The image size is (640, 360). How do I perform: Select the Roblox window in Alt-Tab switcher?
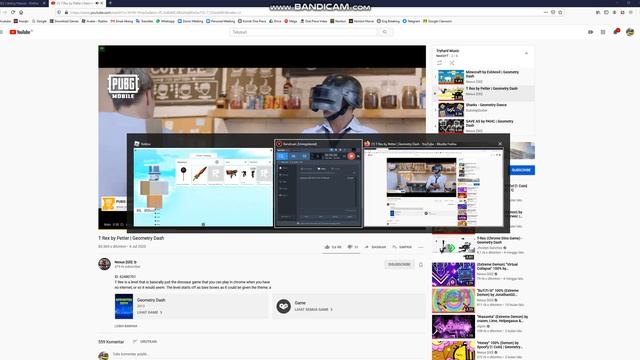(203, 184)
